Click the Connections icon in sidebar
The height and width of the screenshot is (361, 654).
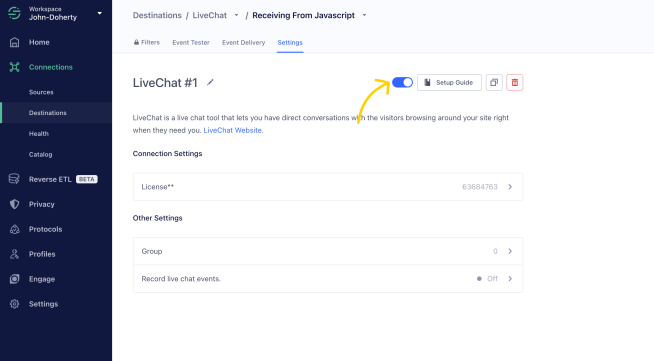click(x=15, y=67)
